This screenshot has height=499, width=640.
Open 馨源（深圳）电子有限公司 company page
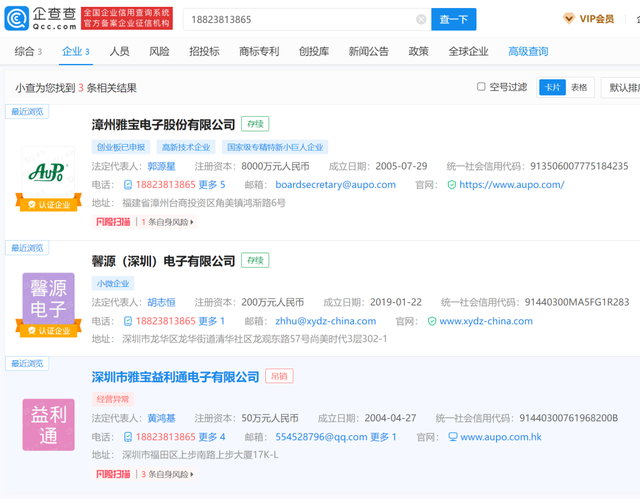[163, 261]
